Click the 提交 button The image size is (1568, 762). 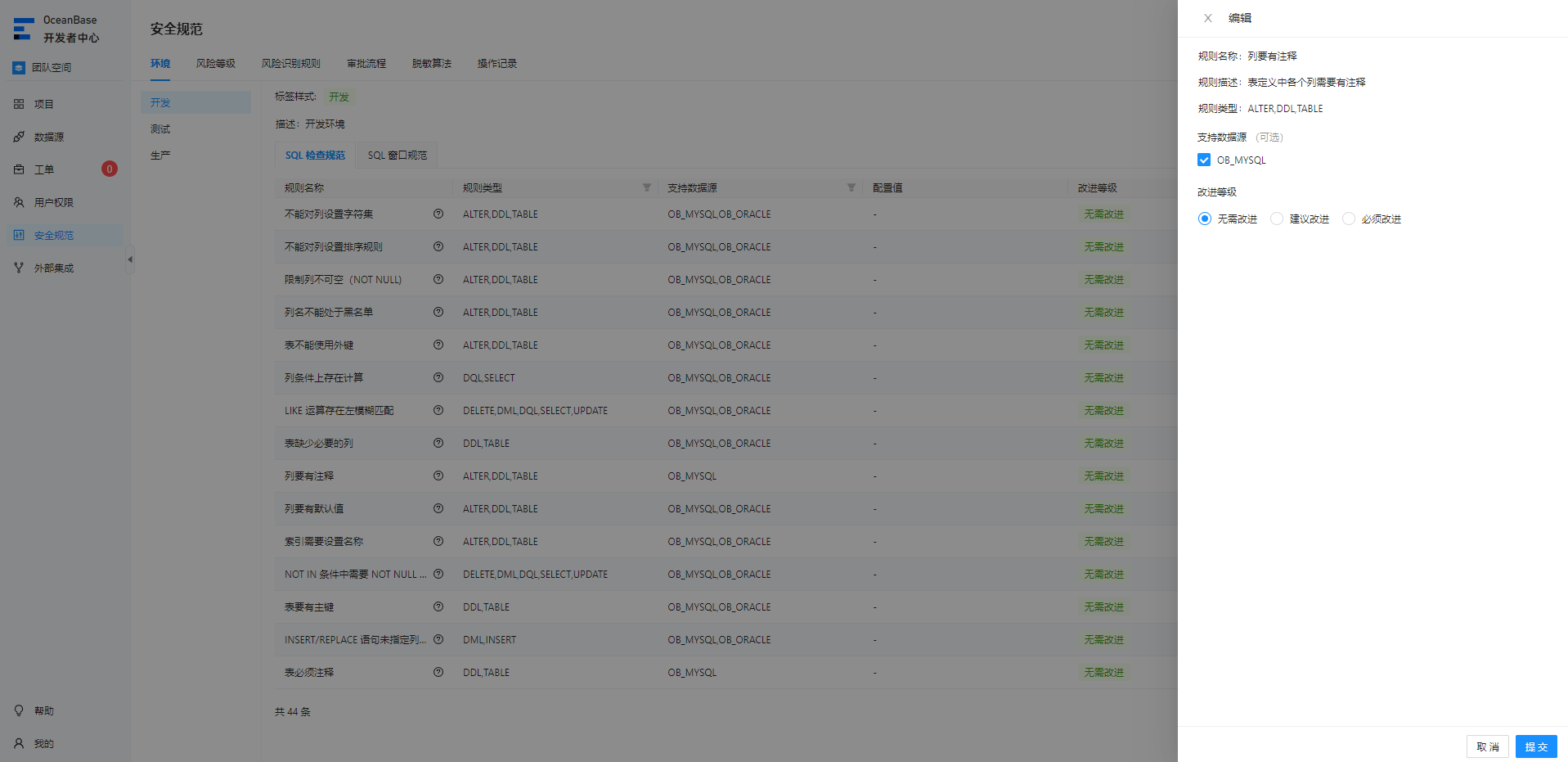[1536, 746]
